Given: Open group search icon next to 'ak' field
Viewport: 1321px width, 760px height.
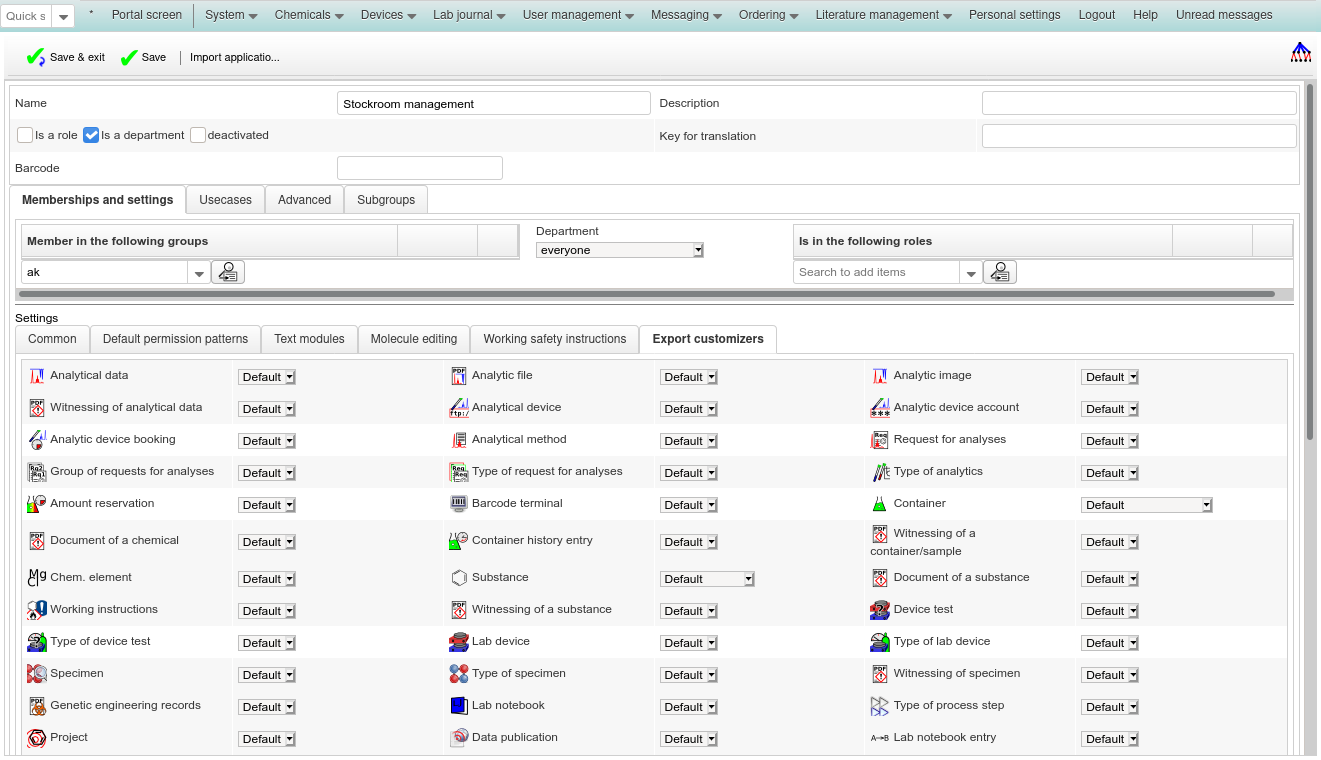Looking at the screenshot, I should (x=228, y=272).
